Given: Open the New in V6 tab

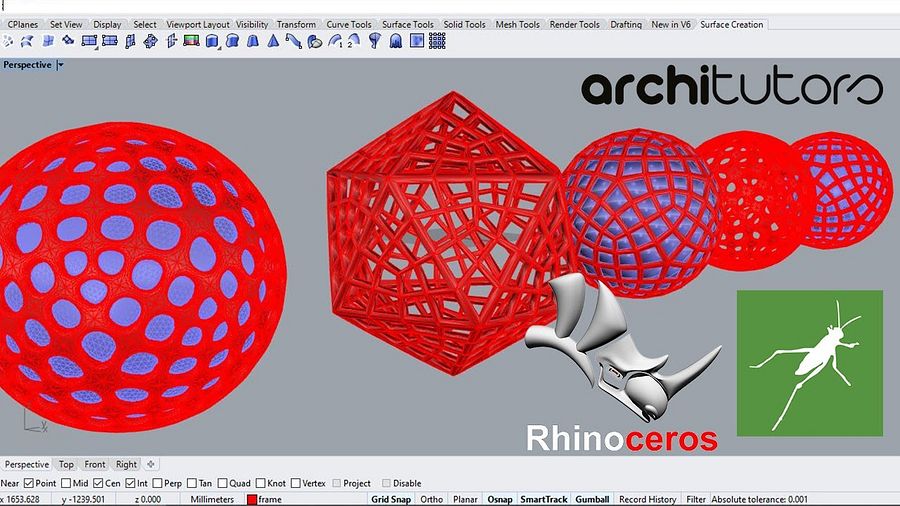Looking at the screenshot, I should tap(670, 24).
